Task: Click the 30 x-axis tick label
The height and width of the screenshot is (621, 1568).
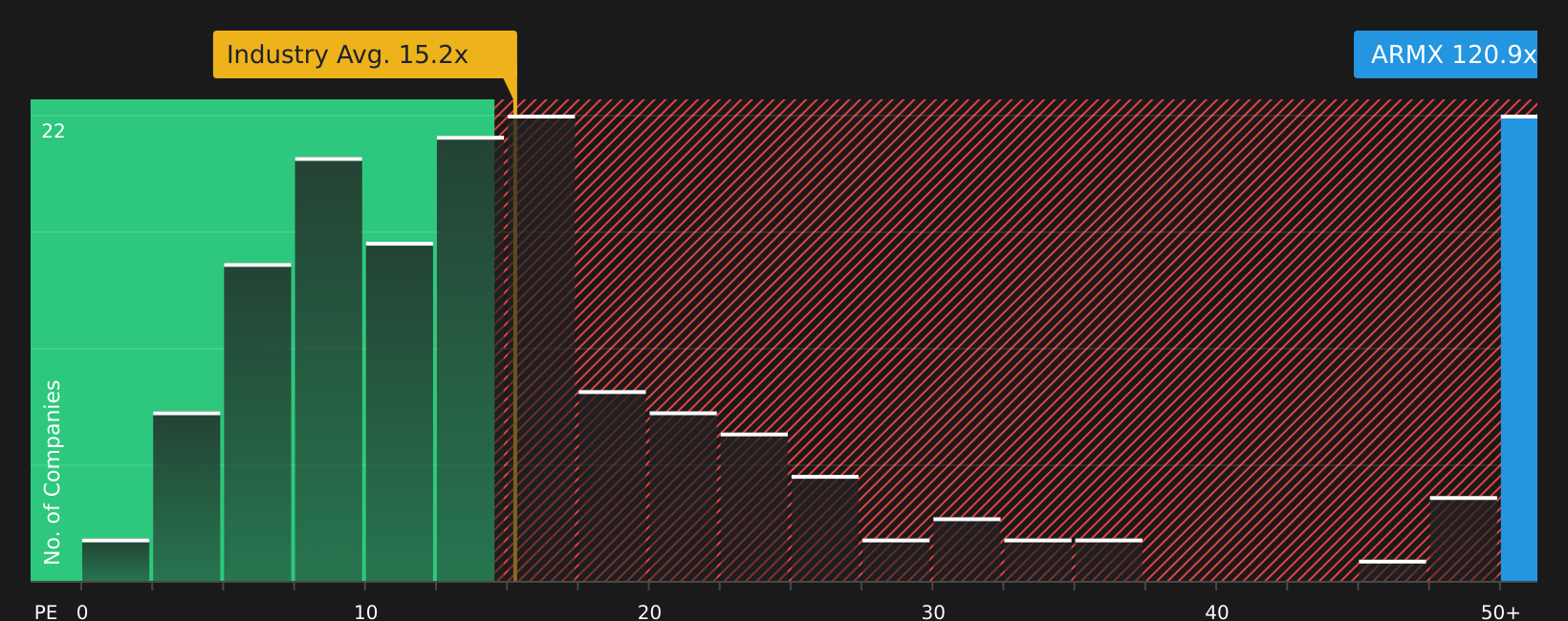Action: click(x=933, y=612)
